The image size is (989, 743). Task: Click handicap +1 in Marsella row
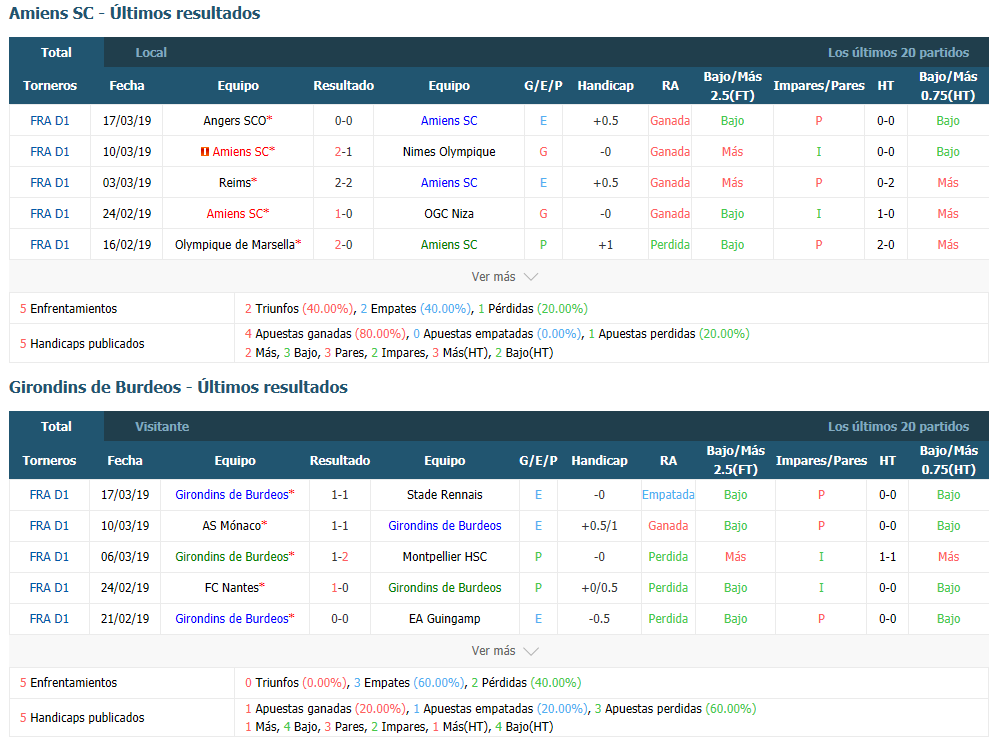pyautogui.click(x=606, y=244)
